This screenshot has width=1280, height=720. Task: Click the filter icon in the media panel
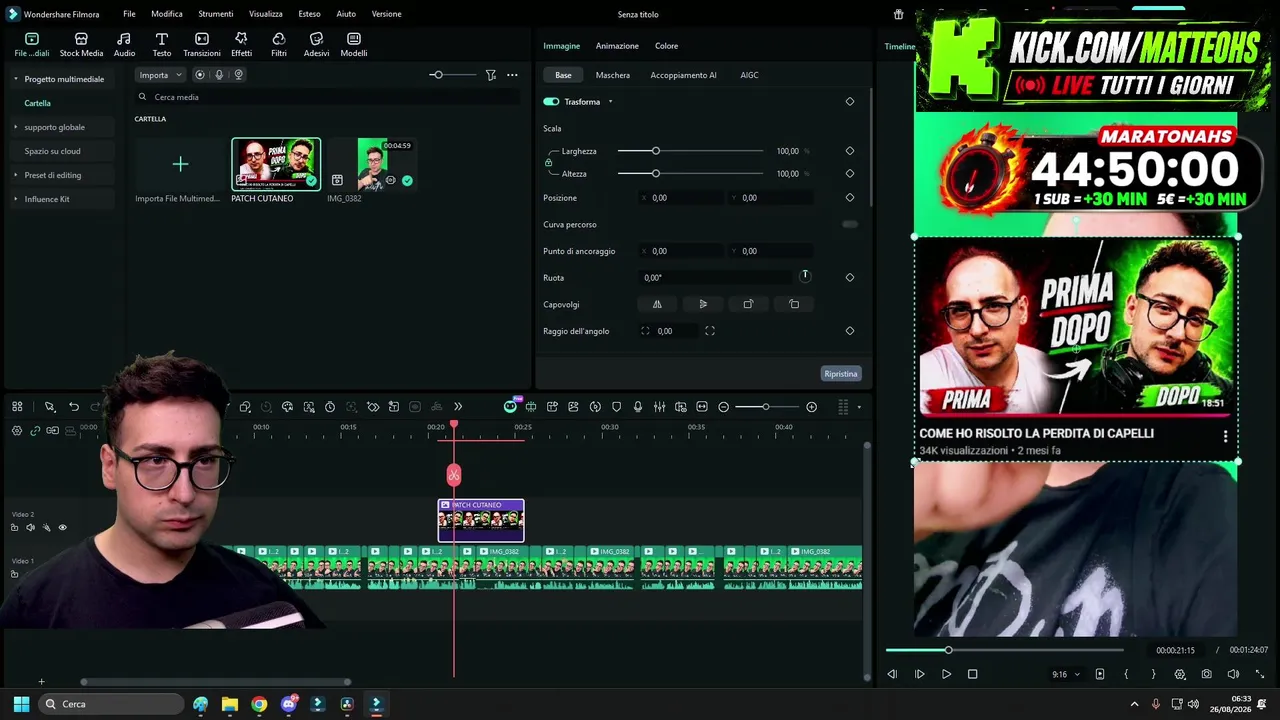[491, 75]
